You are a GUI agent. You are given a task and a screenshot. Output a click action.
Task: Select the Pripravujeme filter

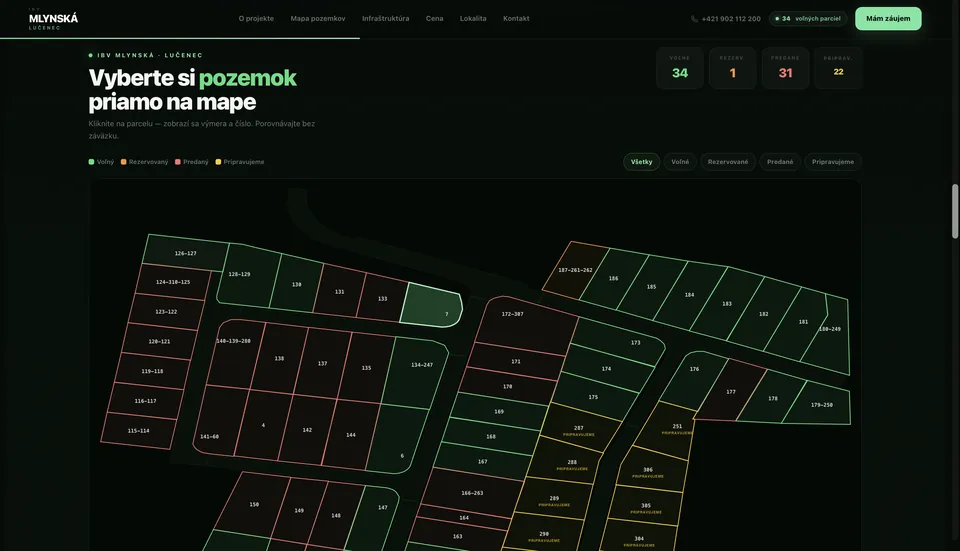pyautogui.click(x=833, y=162)
